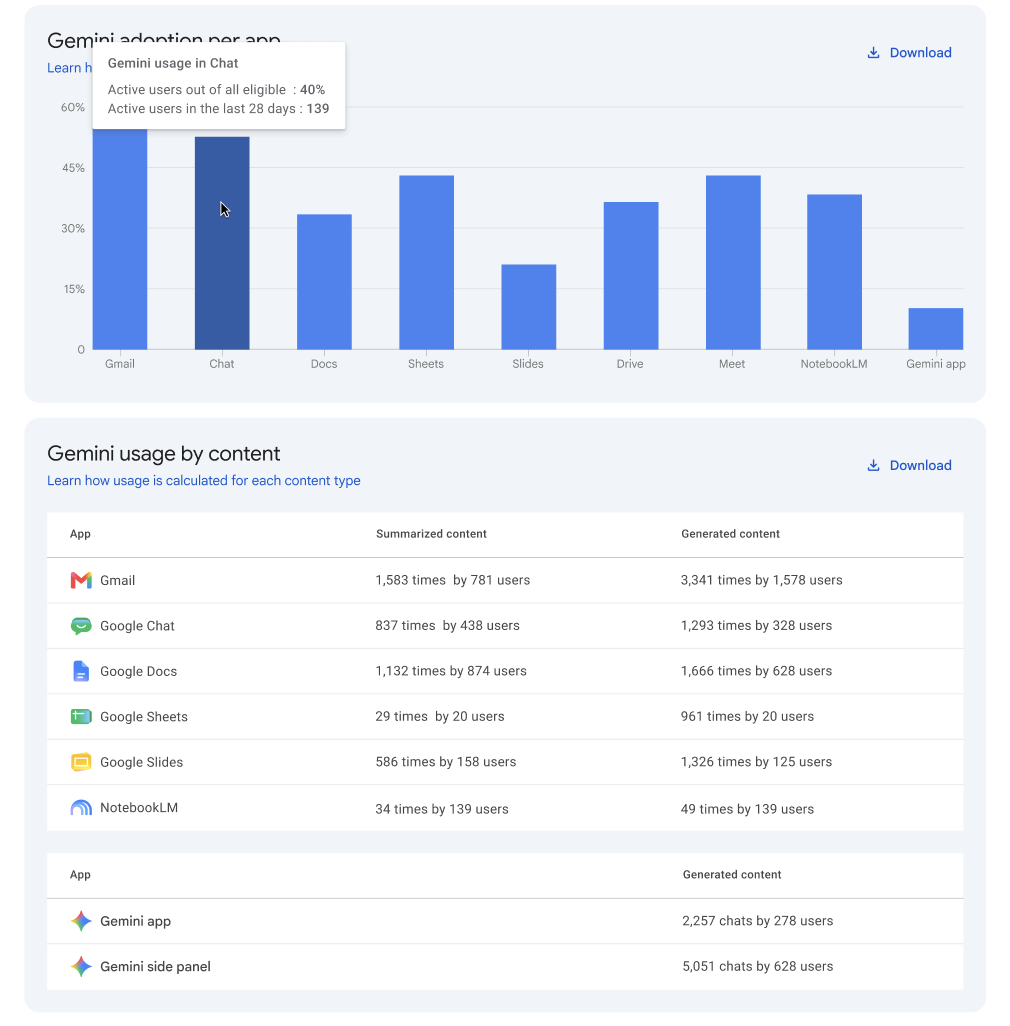Click 'App' header in the Gemini app table
Screen dimensions: 1010x1026
(80, 875)
